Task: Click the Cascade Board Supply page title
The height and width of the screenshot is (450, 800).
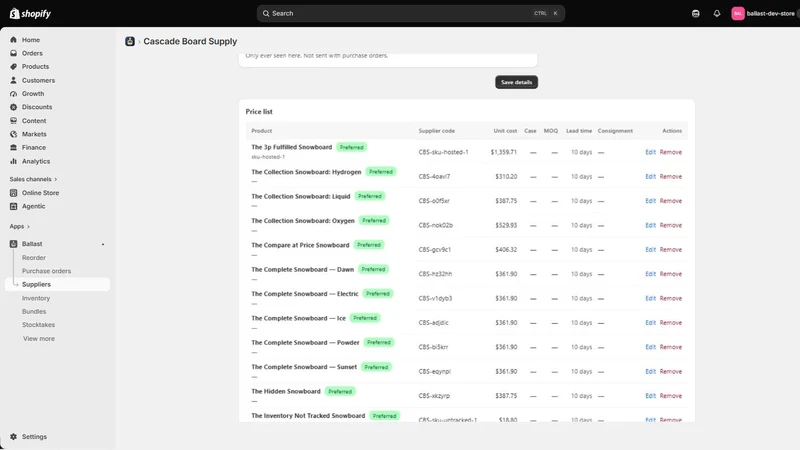Action: coord(190,41)
